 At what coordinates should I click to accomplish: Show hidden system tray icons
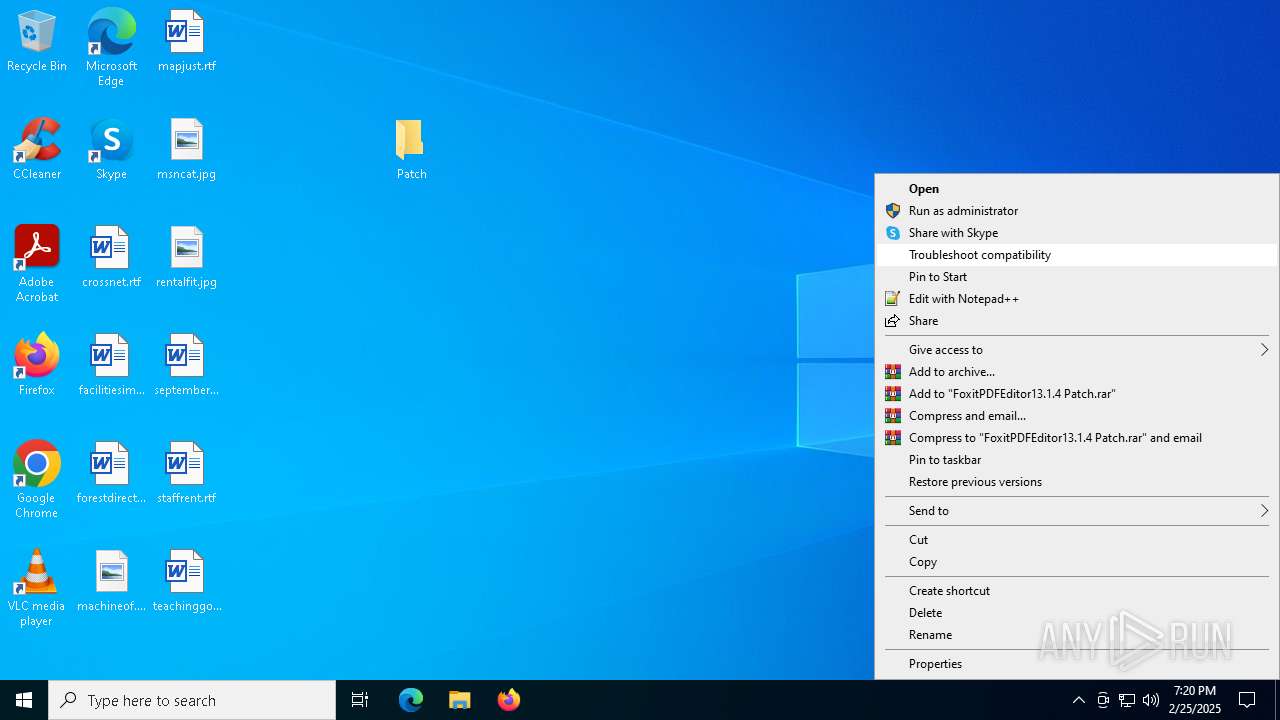[1078, 700]
